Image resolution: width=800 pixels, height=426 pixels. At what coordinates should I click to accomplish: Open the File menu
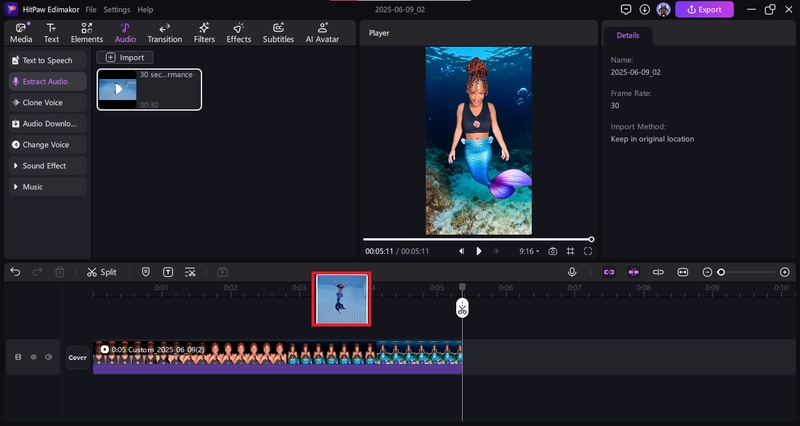[x=91, y=10]
